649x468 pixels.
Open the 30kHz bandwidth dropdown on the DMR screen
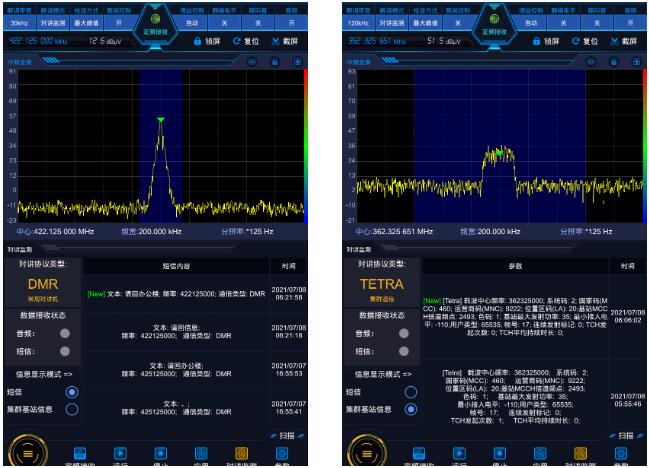point(20,20)
